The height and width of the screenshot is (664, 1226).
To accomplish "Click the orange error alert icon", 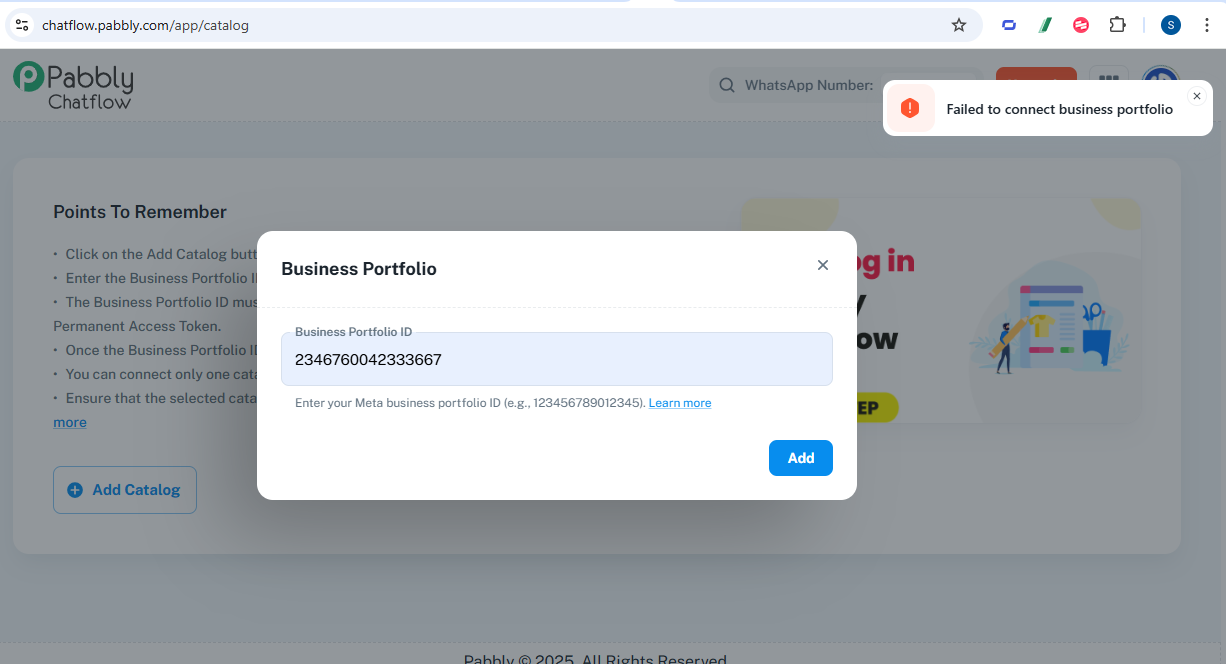I will coord(910,109).
